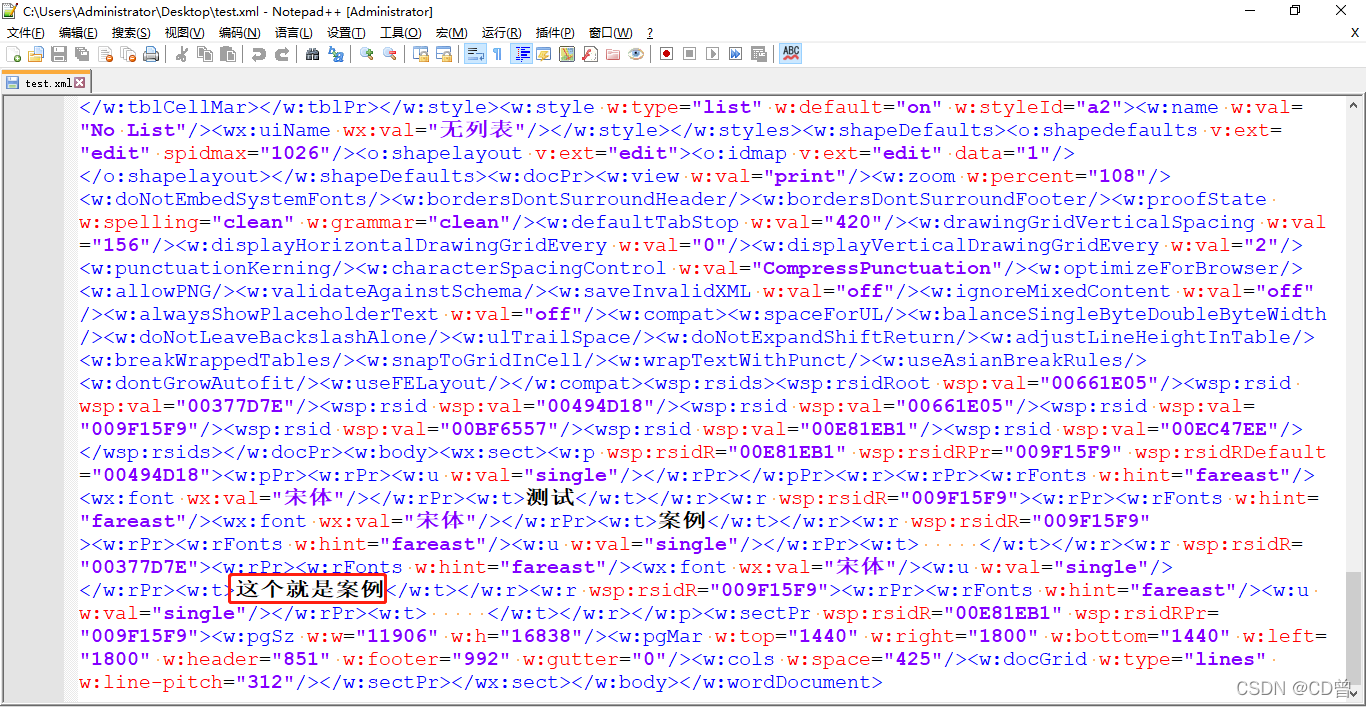Toggle the Word Wrap toolbar button
The image size is (1366, 707).
(x=475, y=54)
